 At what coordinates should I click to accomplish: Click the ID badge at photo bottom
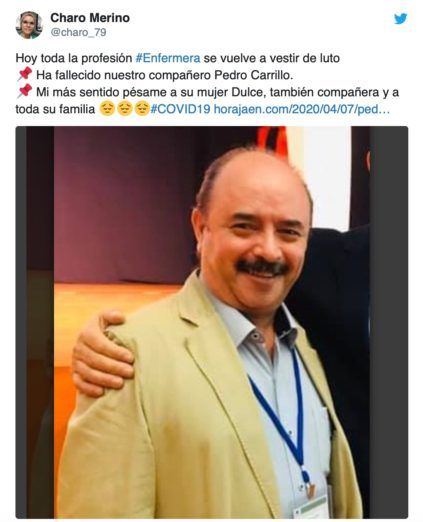[311, 508]
